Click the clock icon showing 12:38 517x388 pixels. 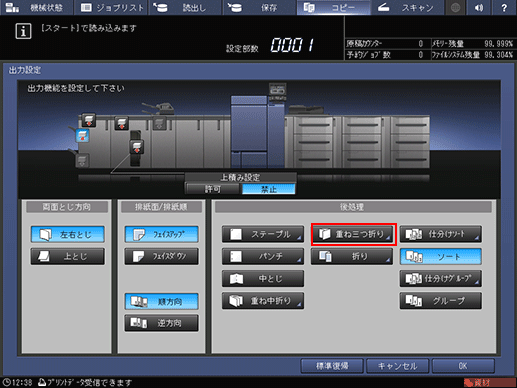click(7, 382)
